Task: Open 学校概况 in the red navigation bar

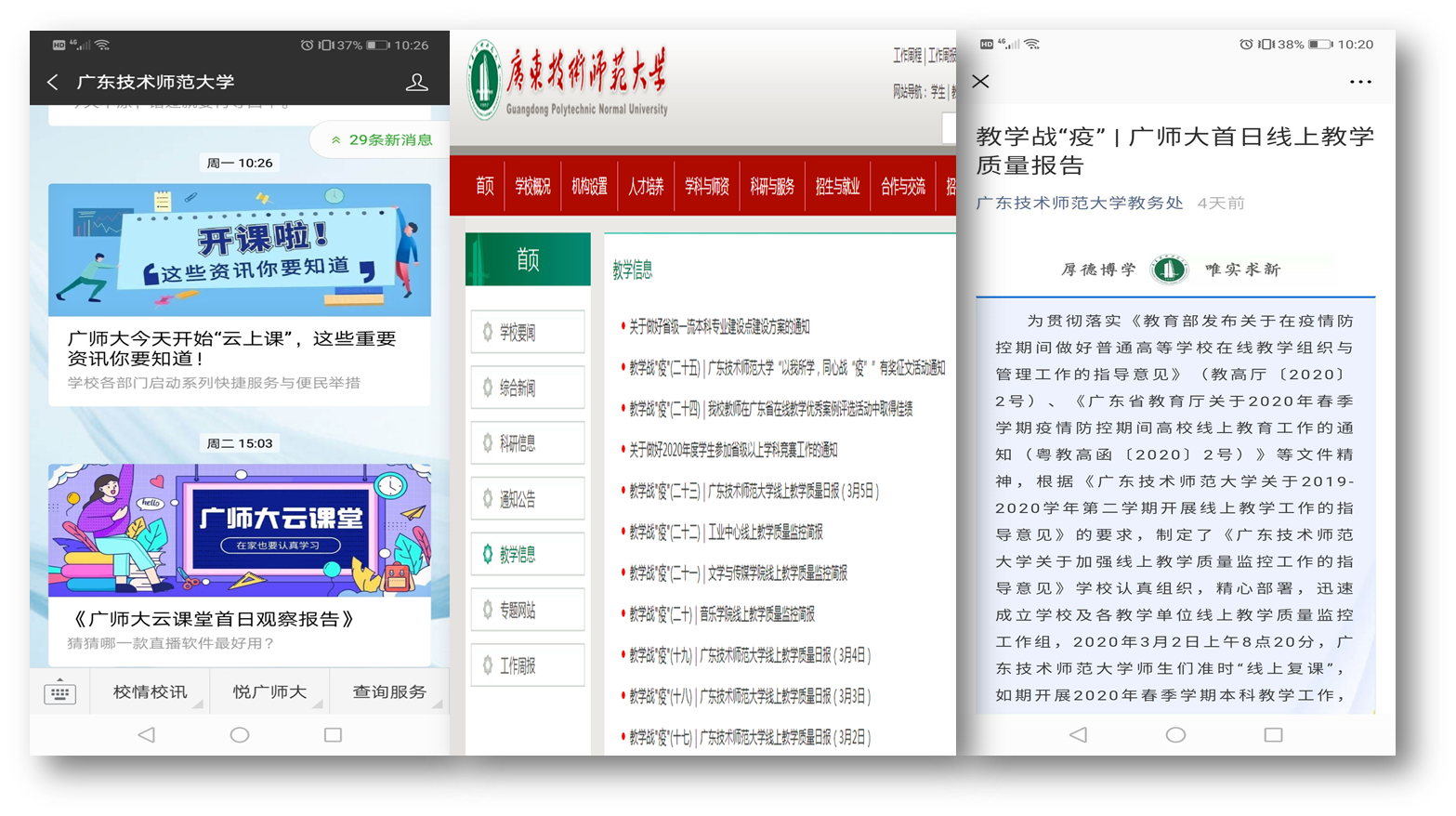Action: tap(532, 187)
